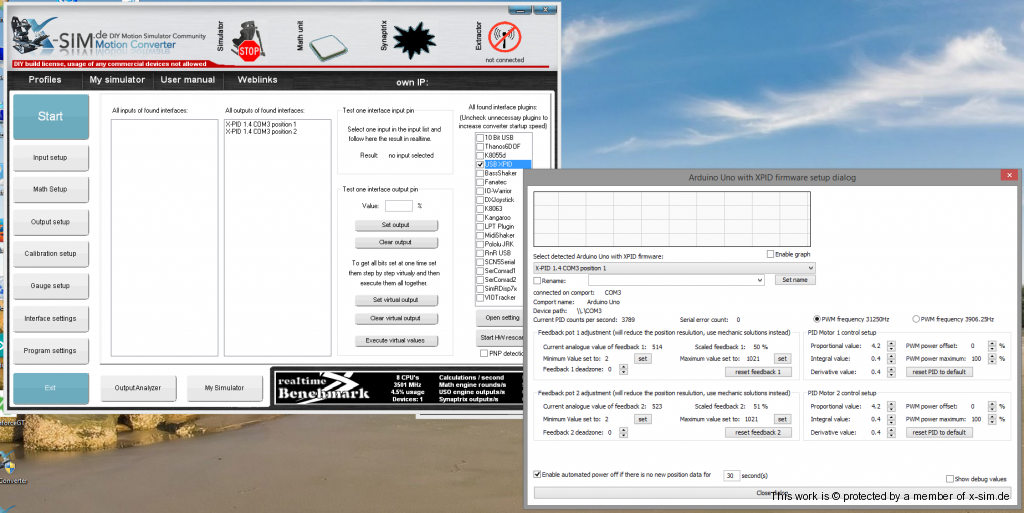The height and width of the screenshot is (513, 1024).
Task: Uncheck Enable automated power off
Action: [x=537, y=474]
